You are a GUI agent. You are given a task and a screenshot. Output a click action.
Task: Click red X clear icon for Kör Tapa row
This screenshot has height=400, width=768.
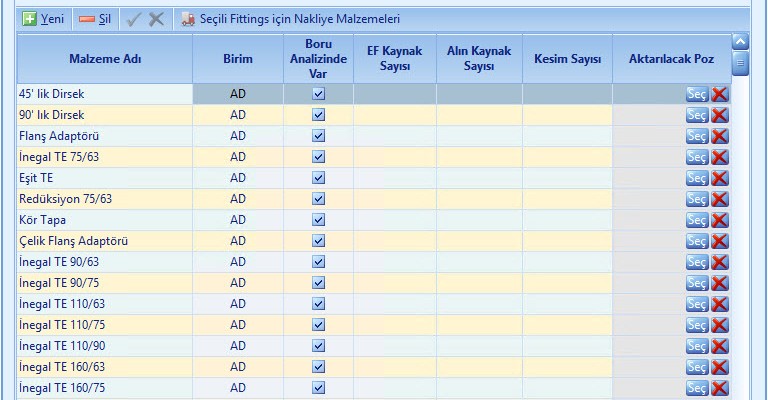pyautogui.click(x=719, y=220)
